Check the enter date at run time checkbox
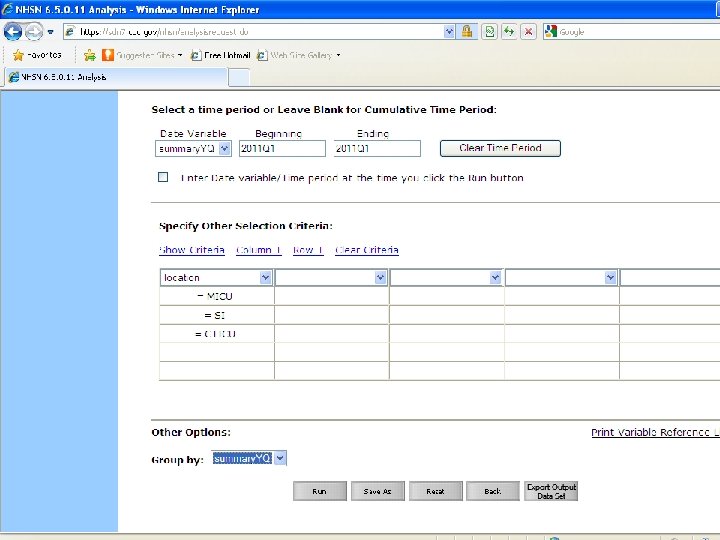 [163, 177]
